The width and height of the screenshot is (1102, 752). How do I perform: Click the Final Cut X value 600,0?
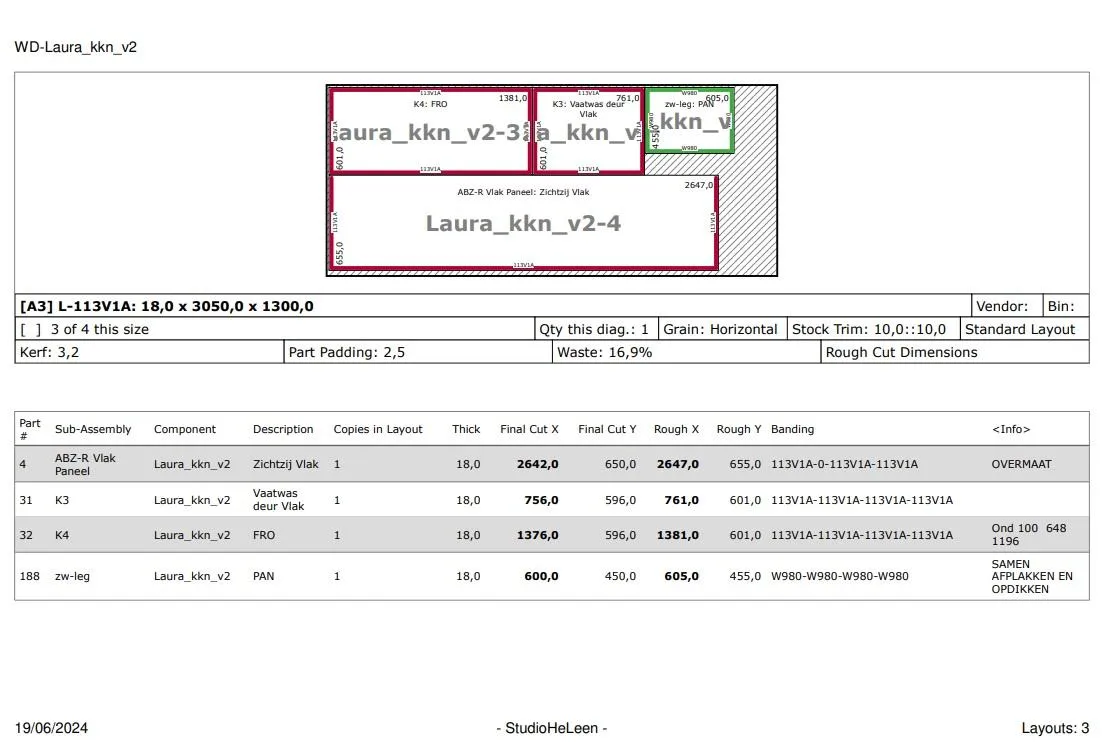[541, 576]
